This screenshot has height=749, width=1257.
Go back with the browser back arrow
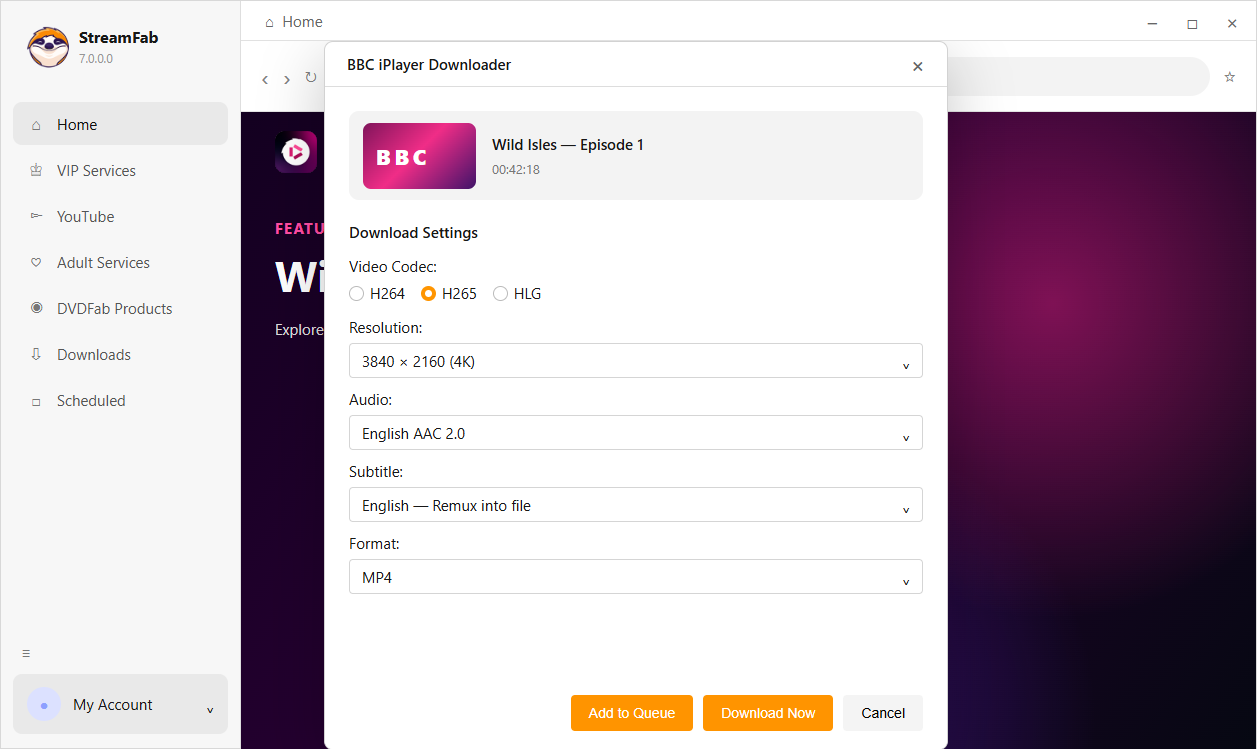(265, 79)
